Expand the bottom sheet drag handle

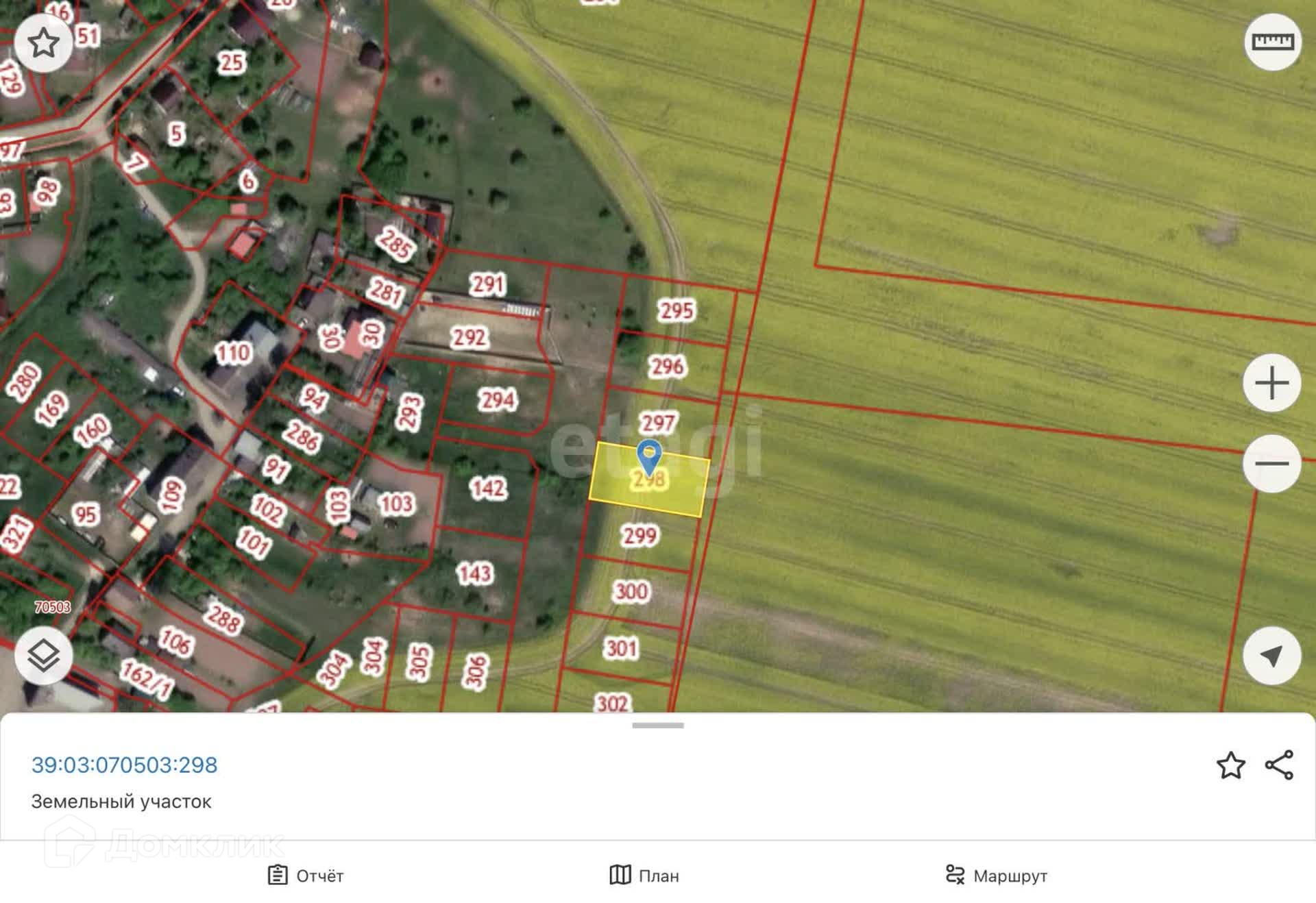(x=657, y=725)
